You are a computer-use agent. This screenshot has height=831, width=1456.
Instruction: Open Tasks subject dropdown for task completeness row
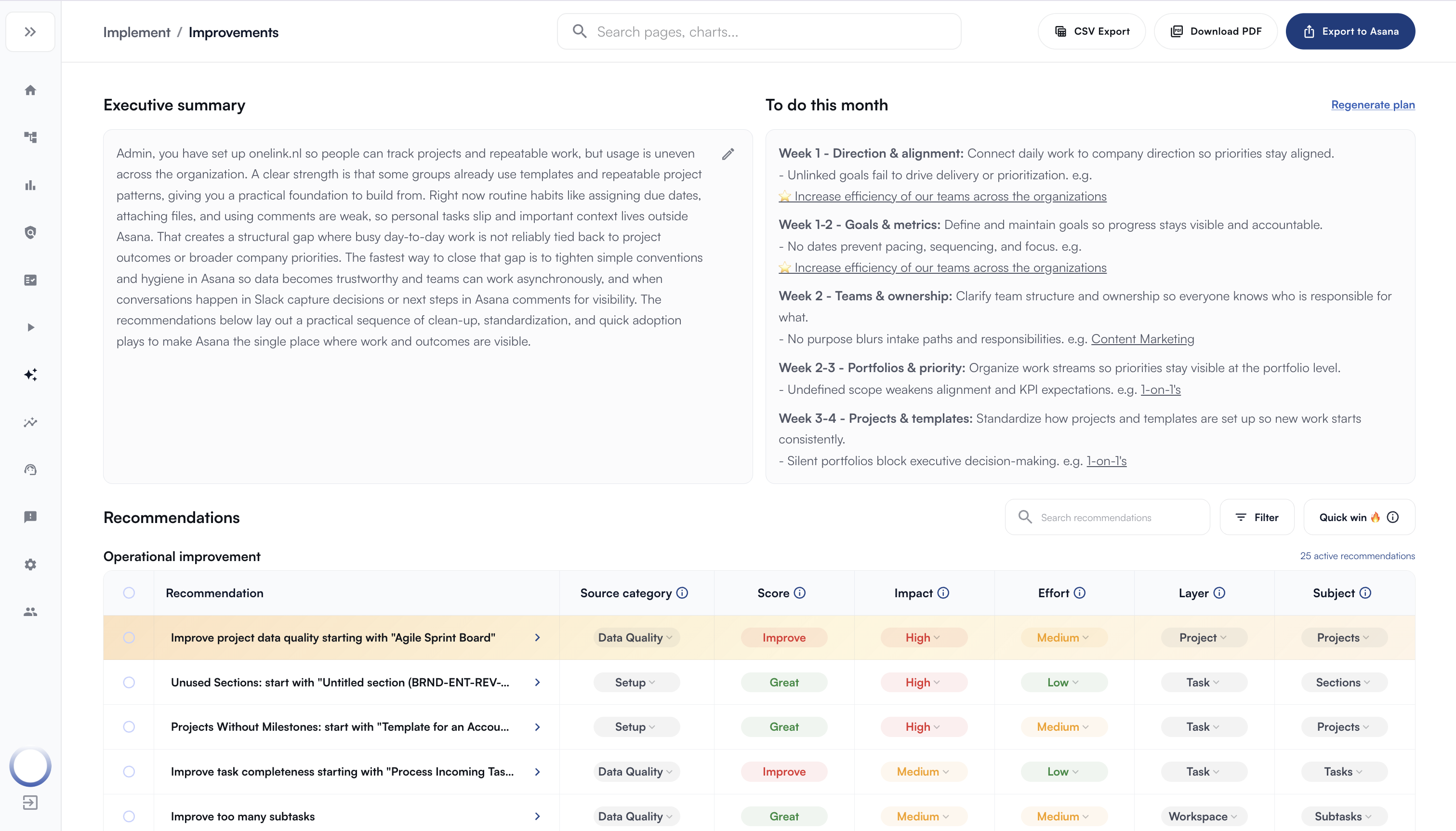pos(1344,772)
